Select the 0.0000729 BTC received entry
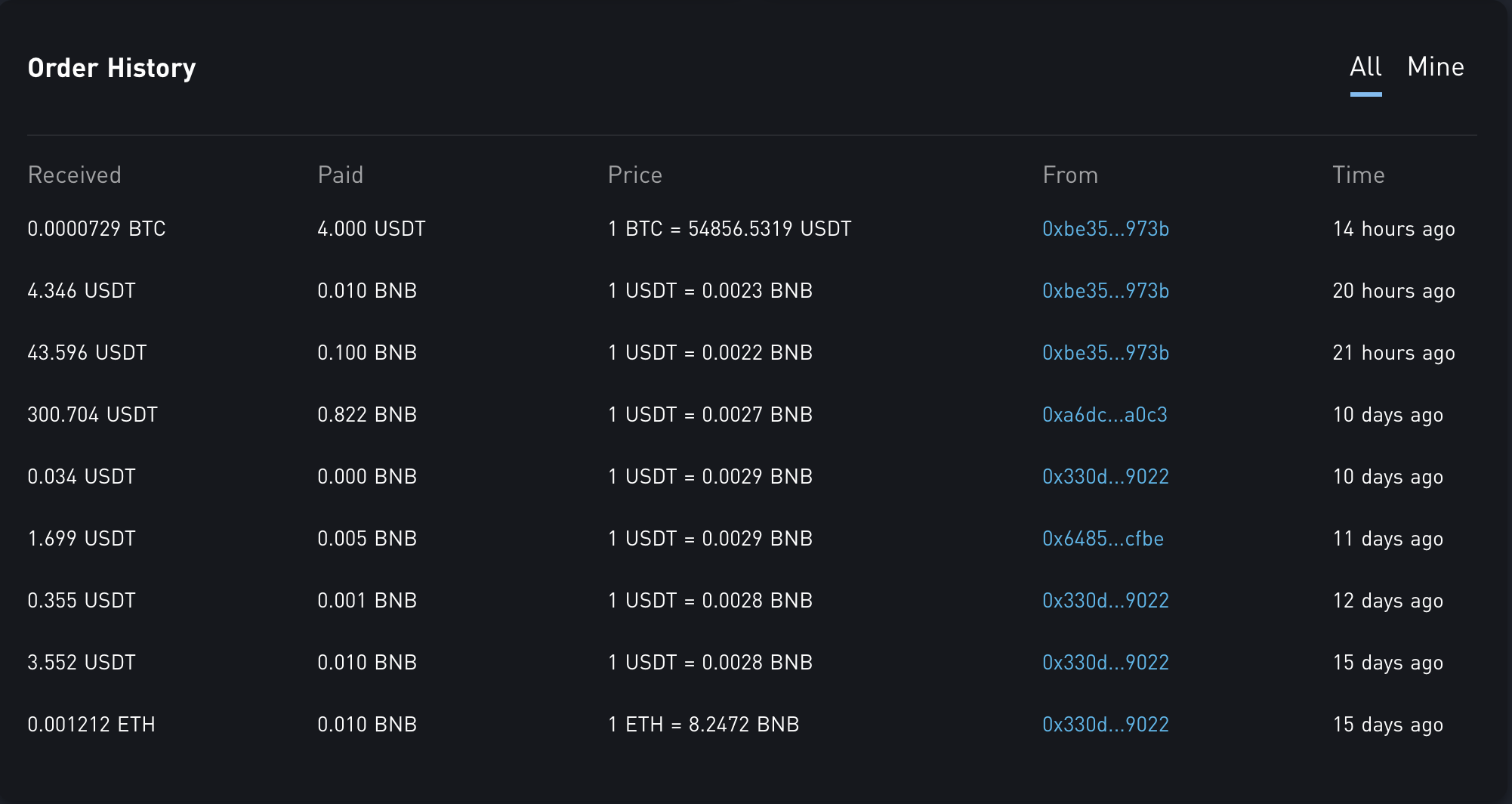Image resolution: width=1512 pixels, height=804 pixels. point(97,229)
